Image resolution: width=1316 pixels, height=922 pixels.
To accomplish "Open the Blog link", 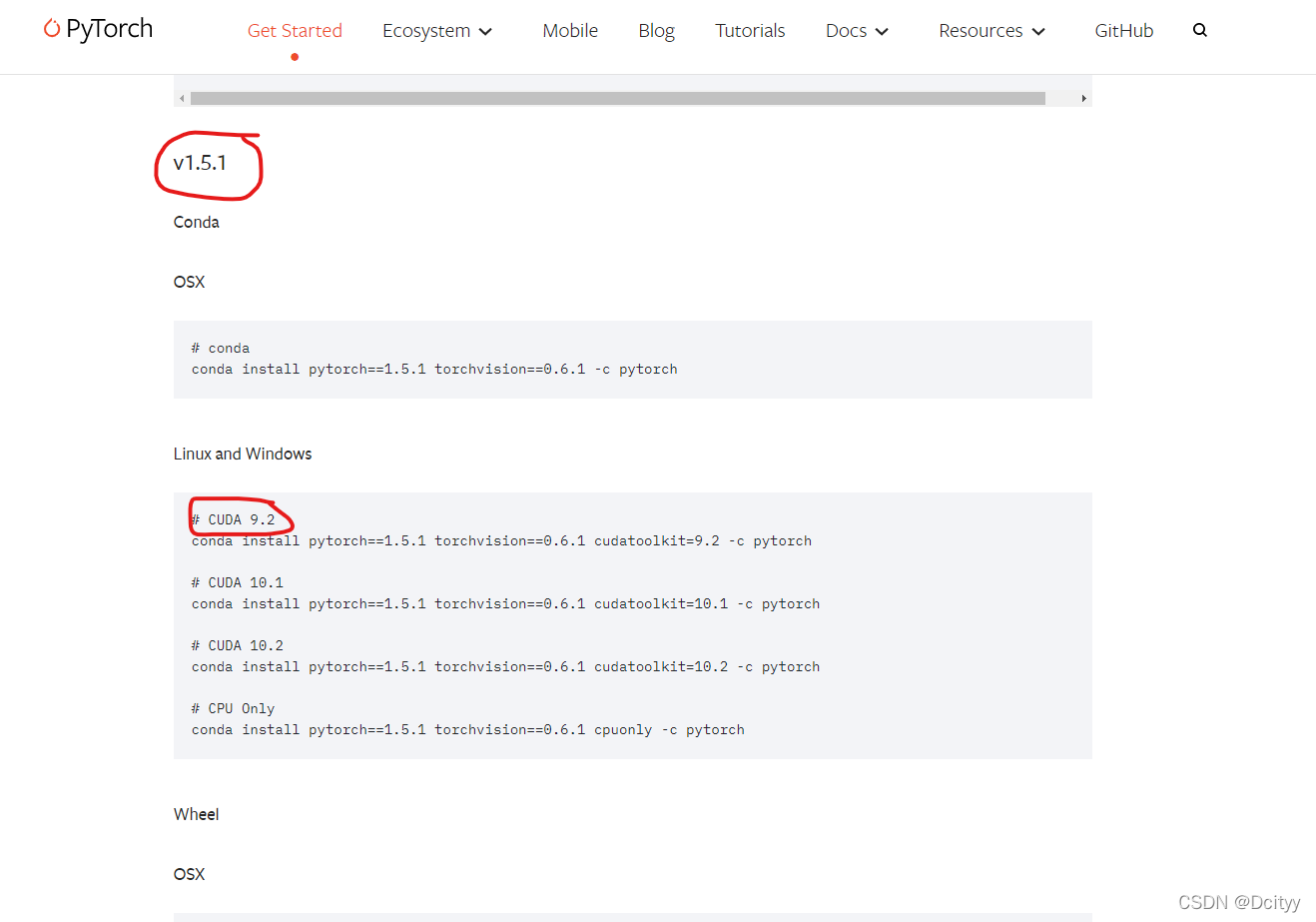I will pos(656,31).
